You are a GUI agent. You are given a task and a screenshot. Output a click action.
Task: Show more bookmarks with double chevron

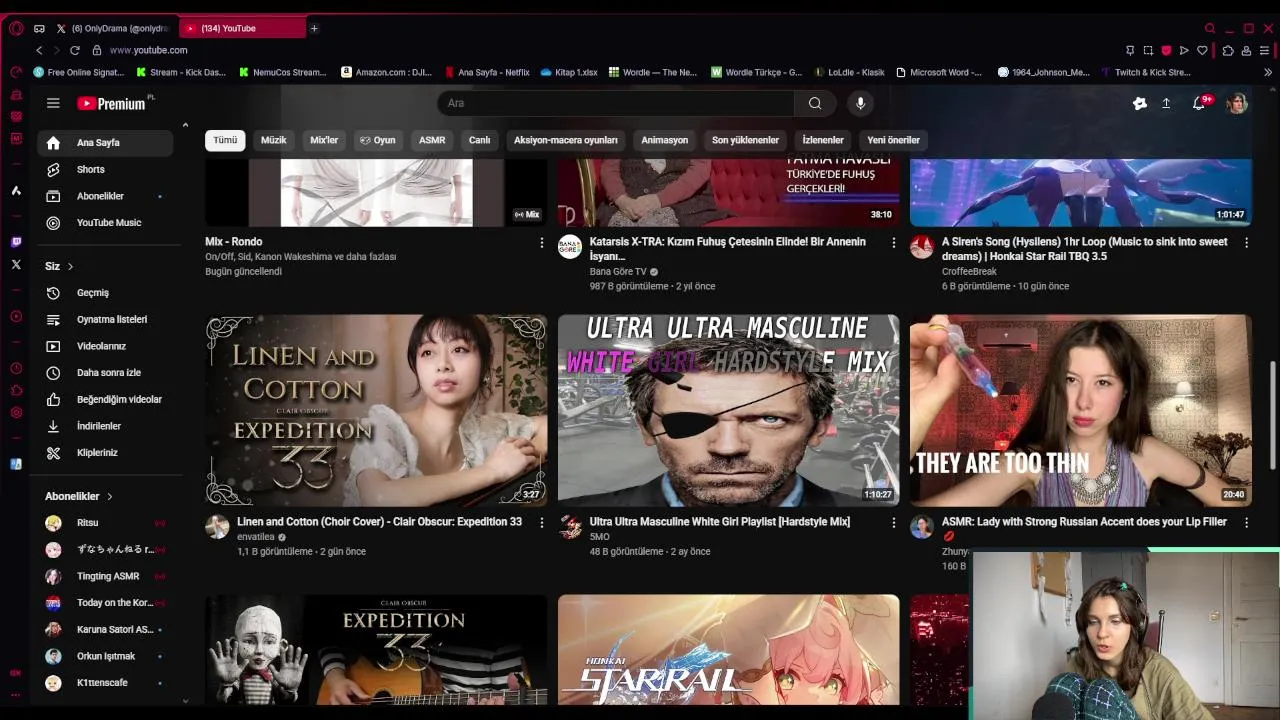[x=1268, y=72]
